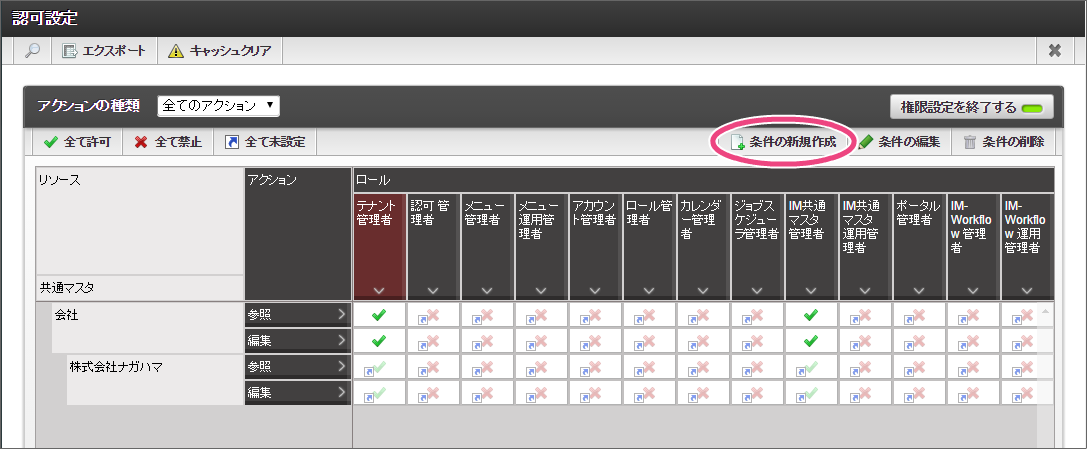Screen dimensions: 1087x449
Task: Expand the IM common master administrator column chevron
Action: pos(811,290)
